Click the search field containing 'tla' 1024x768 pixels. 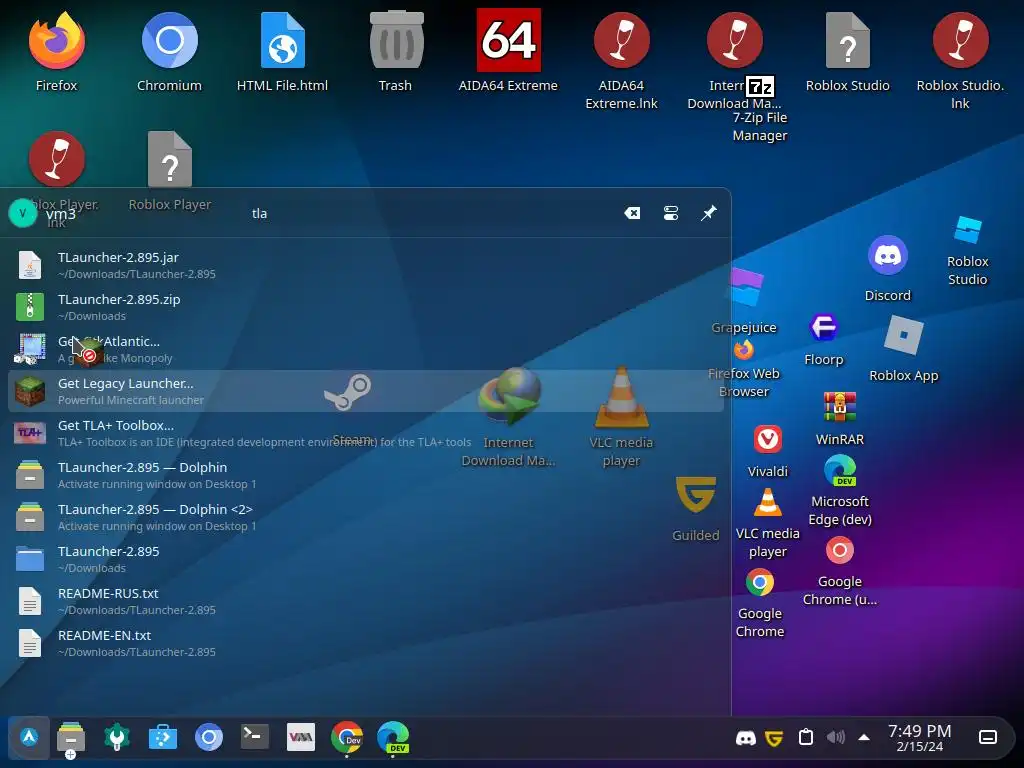[431, 213]
